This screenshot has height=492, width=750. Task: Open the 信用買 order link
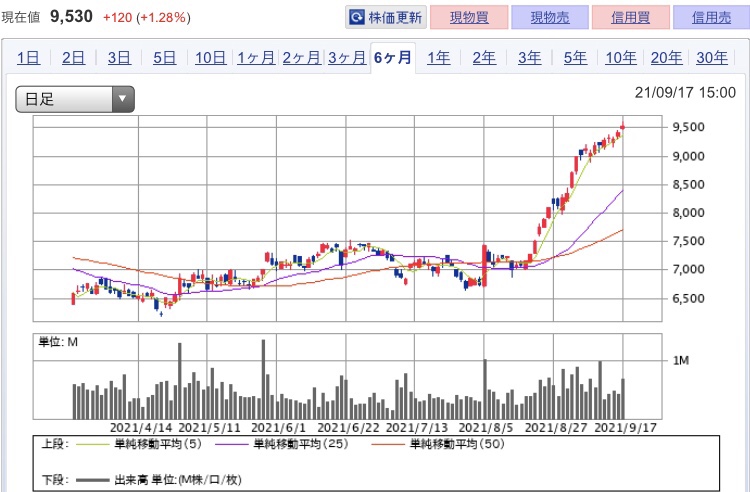[x=630, y=18]
